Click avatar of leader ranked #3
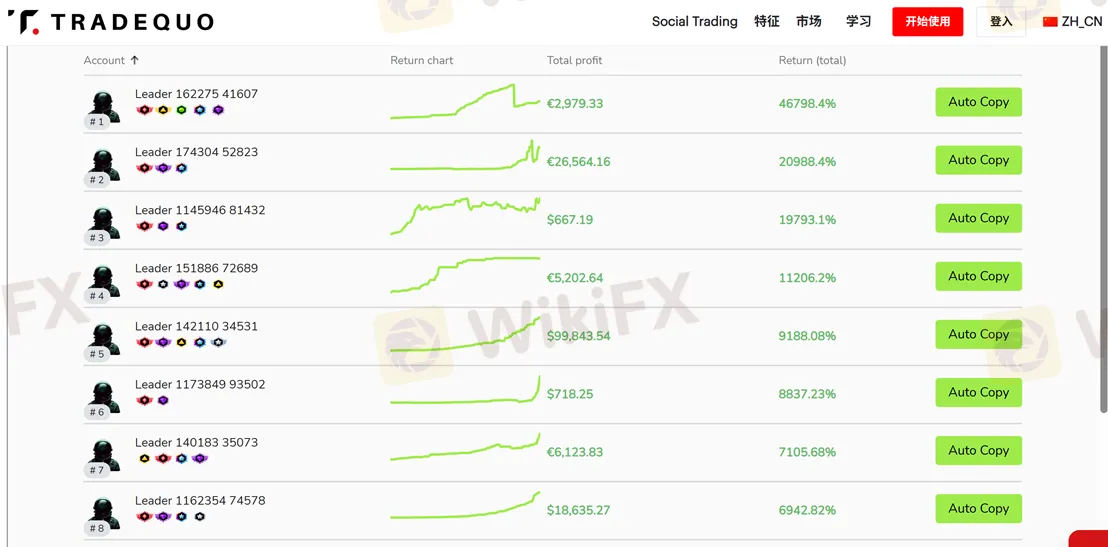 coord(102,221)
